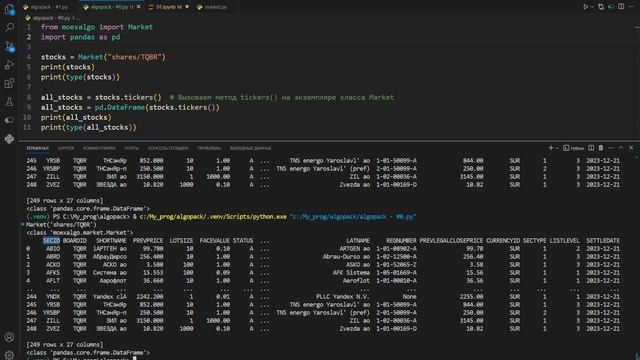The image size is (640, 360).
Task: Split the editor to the right
Action: click(x=621, y=7)
